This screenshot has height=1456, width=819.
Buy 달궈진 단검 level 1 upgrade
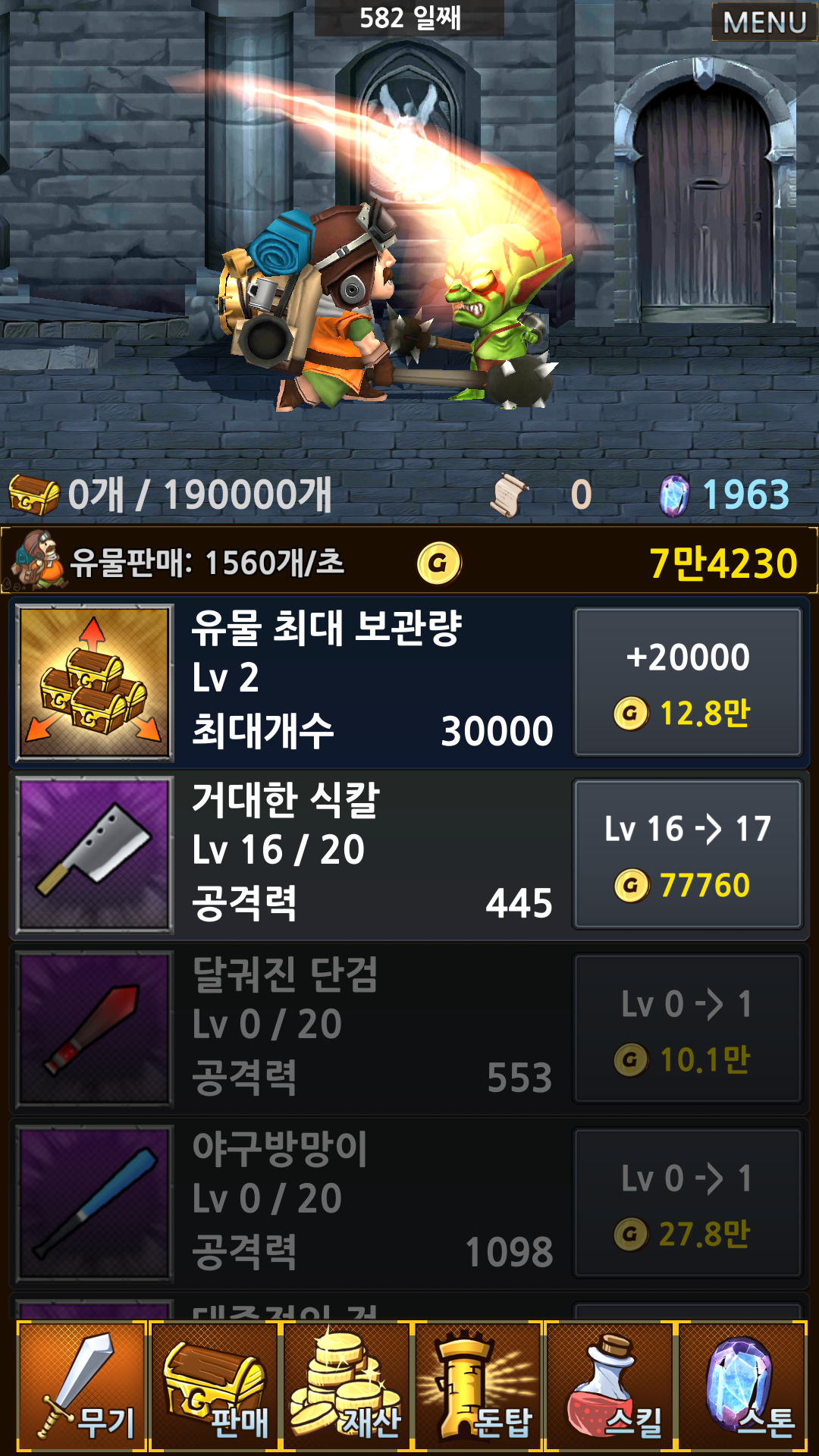pos(688,1028)
